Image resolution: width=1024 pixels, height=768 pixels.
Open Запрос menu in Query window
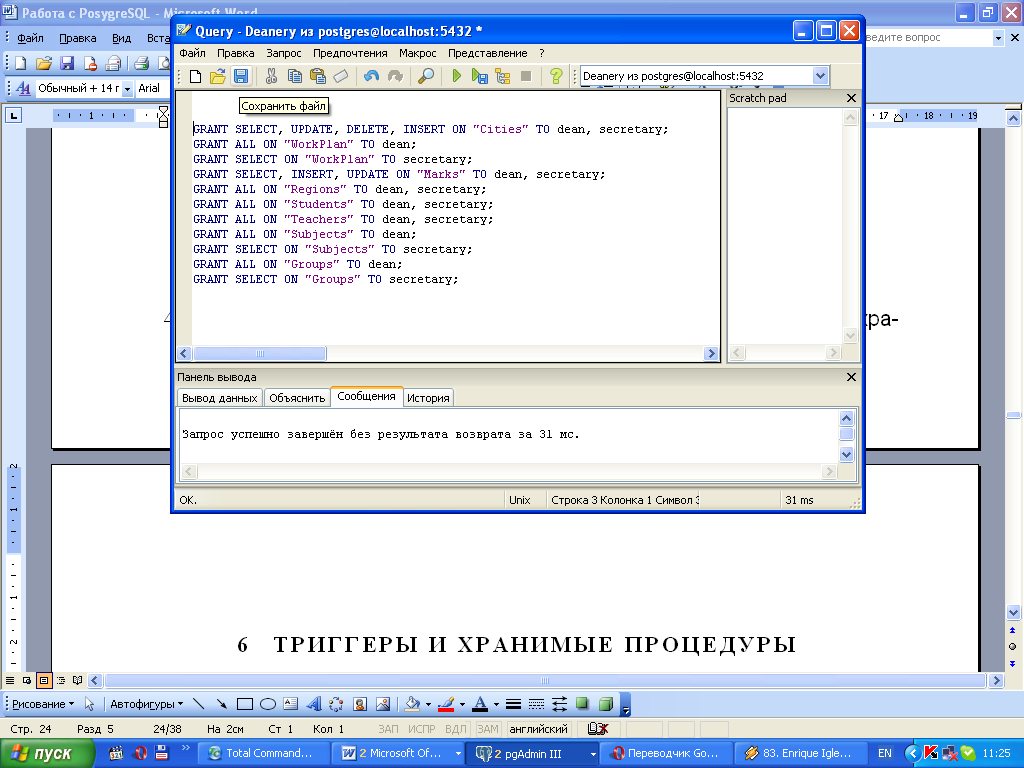click(283, 53)
